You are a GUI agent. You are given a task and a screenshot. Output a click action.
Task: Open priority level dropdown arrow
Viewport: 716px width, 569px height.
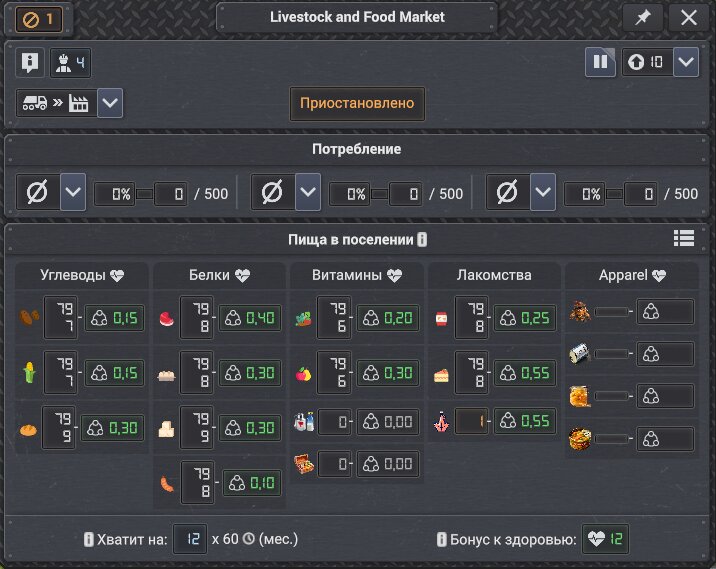tap(686, 62)
